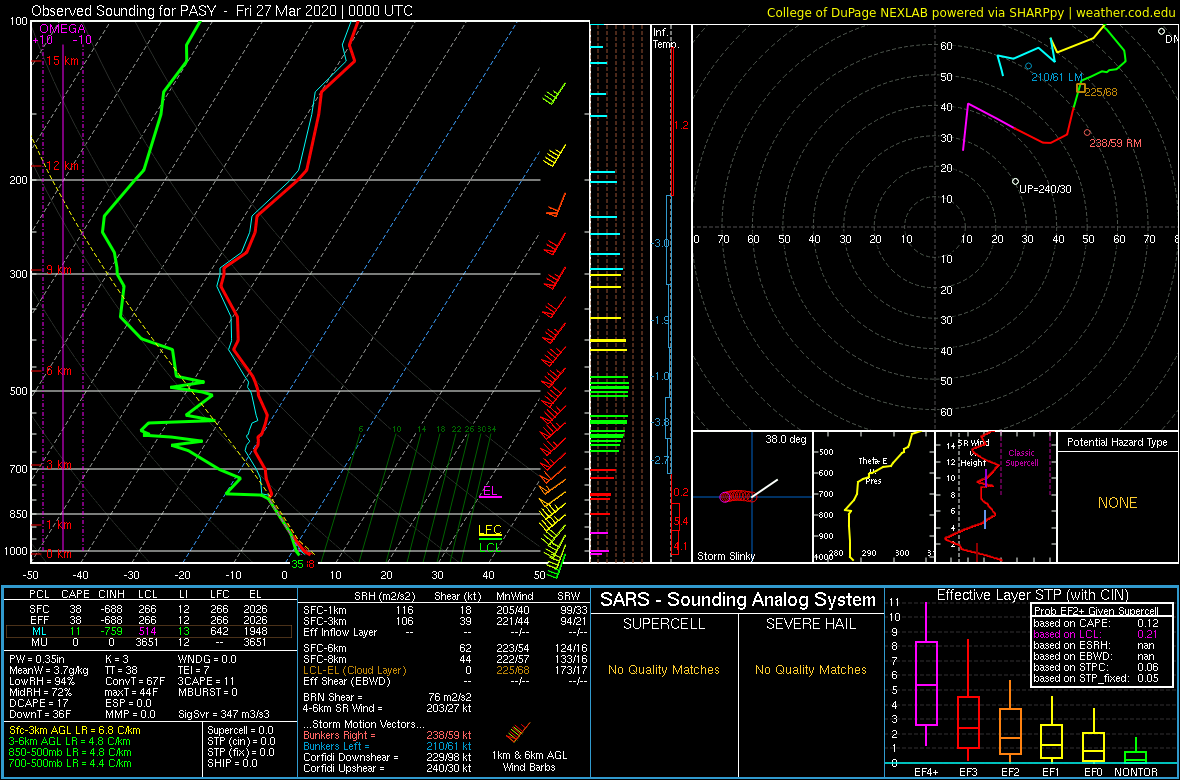Click the Inf. Temp. panel label
The image size is (1180, 780).
[x=666, y=38]
